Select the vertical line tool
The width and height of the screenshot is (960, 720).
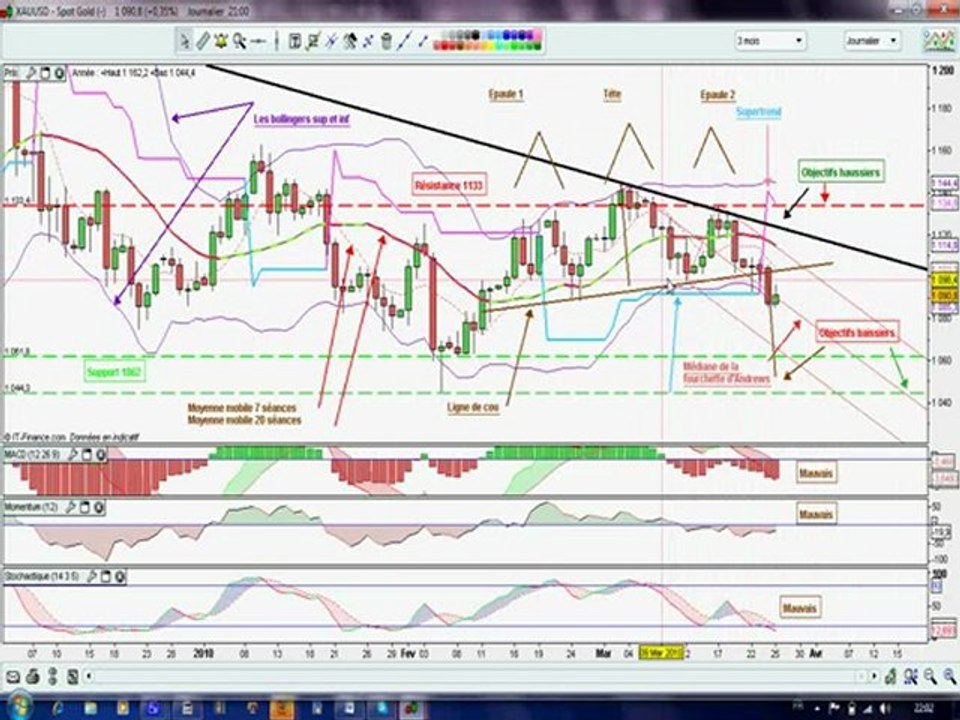[276, 41]
